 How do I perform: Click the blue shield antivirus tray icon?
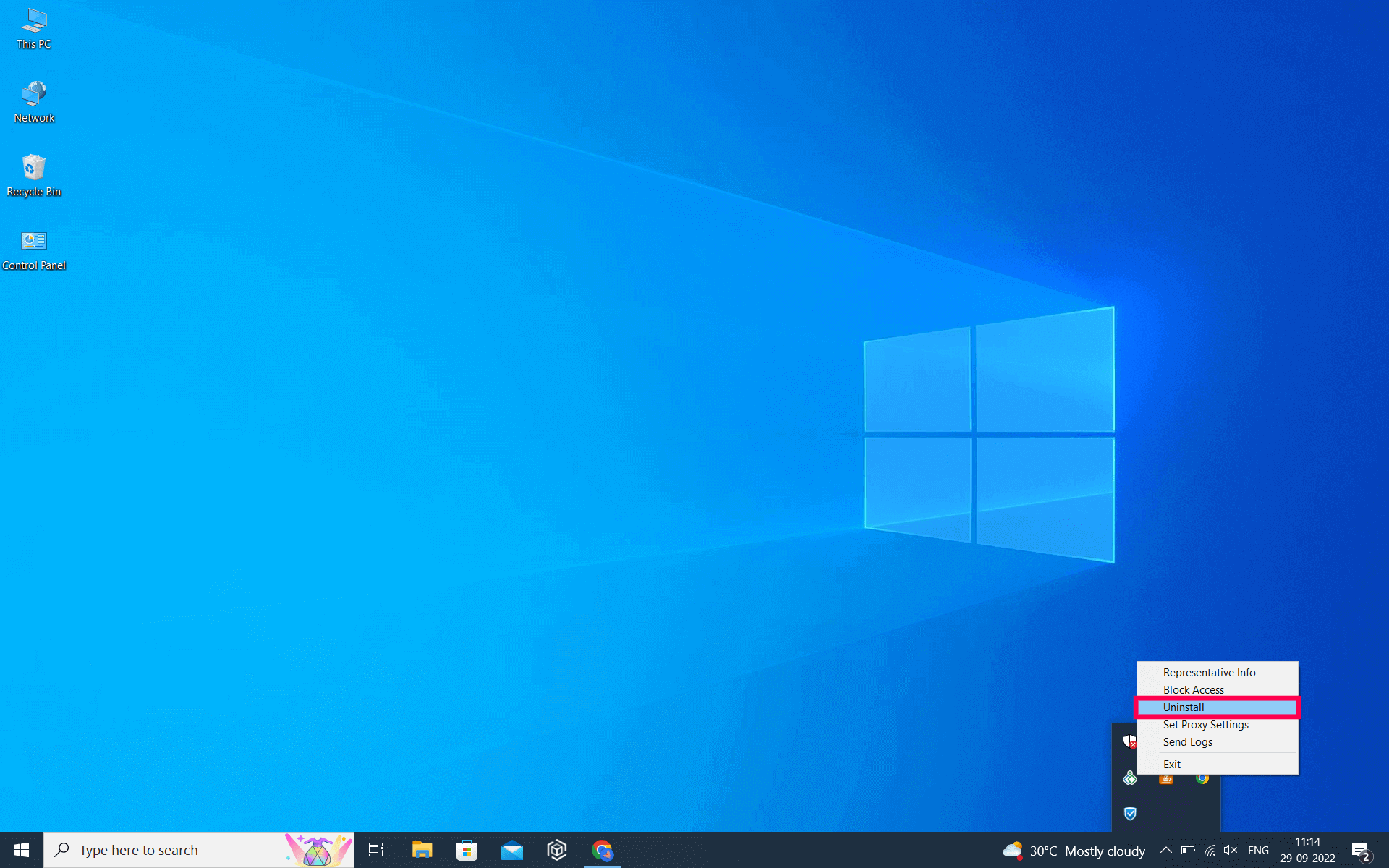(1130, 814)
